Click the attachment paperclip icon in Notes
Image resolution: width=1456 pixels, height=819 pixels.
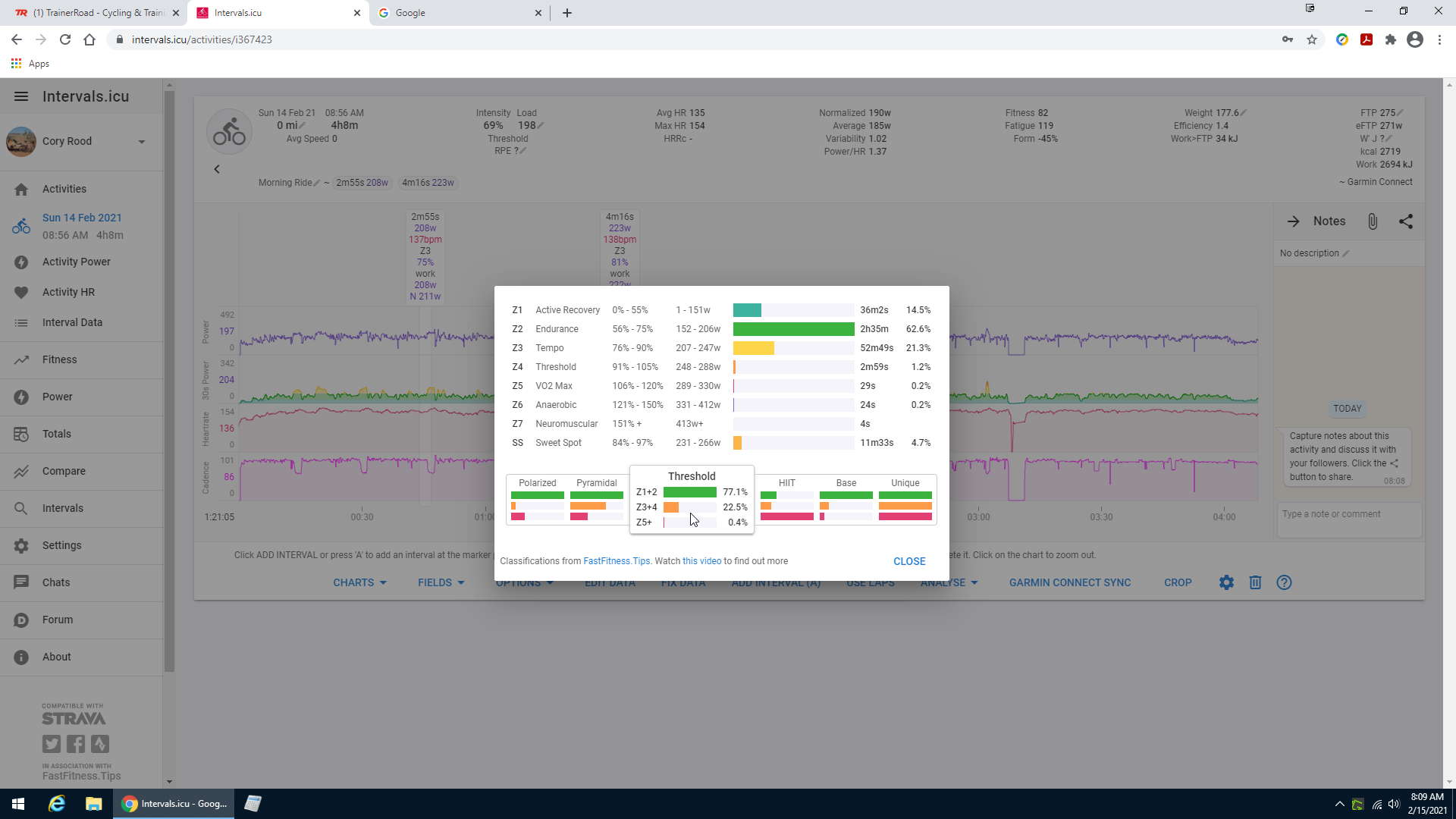1373,221
